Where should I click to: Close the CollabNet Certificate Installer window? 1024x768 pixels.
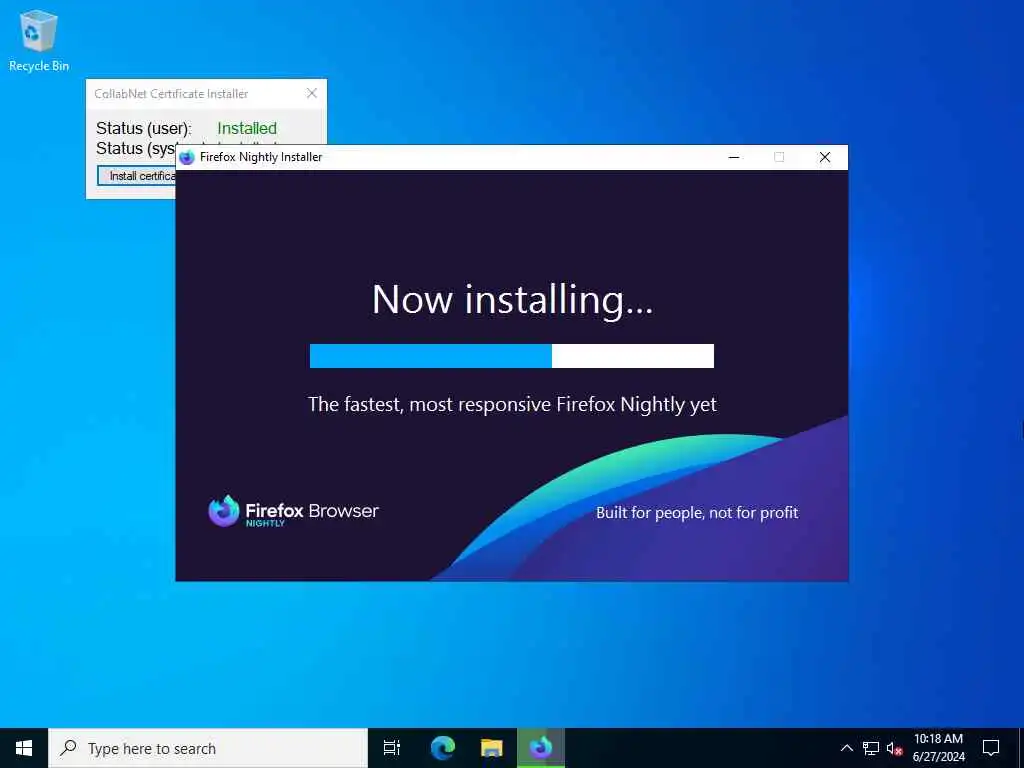click(312, 93)
